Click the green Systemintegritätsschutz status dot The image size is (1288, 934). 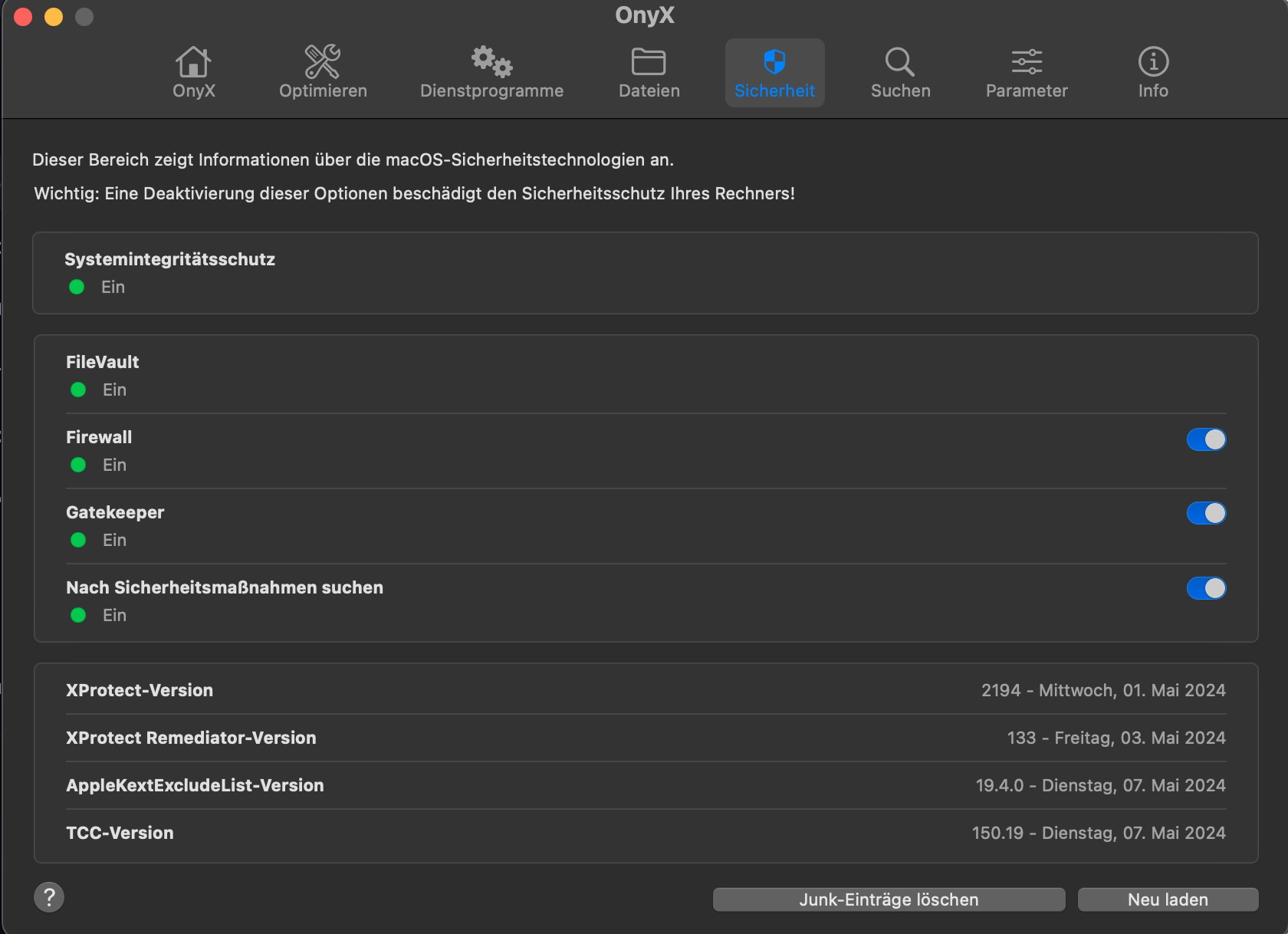77,287
